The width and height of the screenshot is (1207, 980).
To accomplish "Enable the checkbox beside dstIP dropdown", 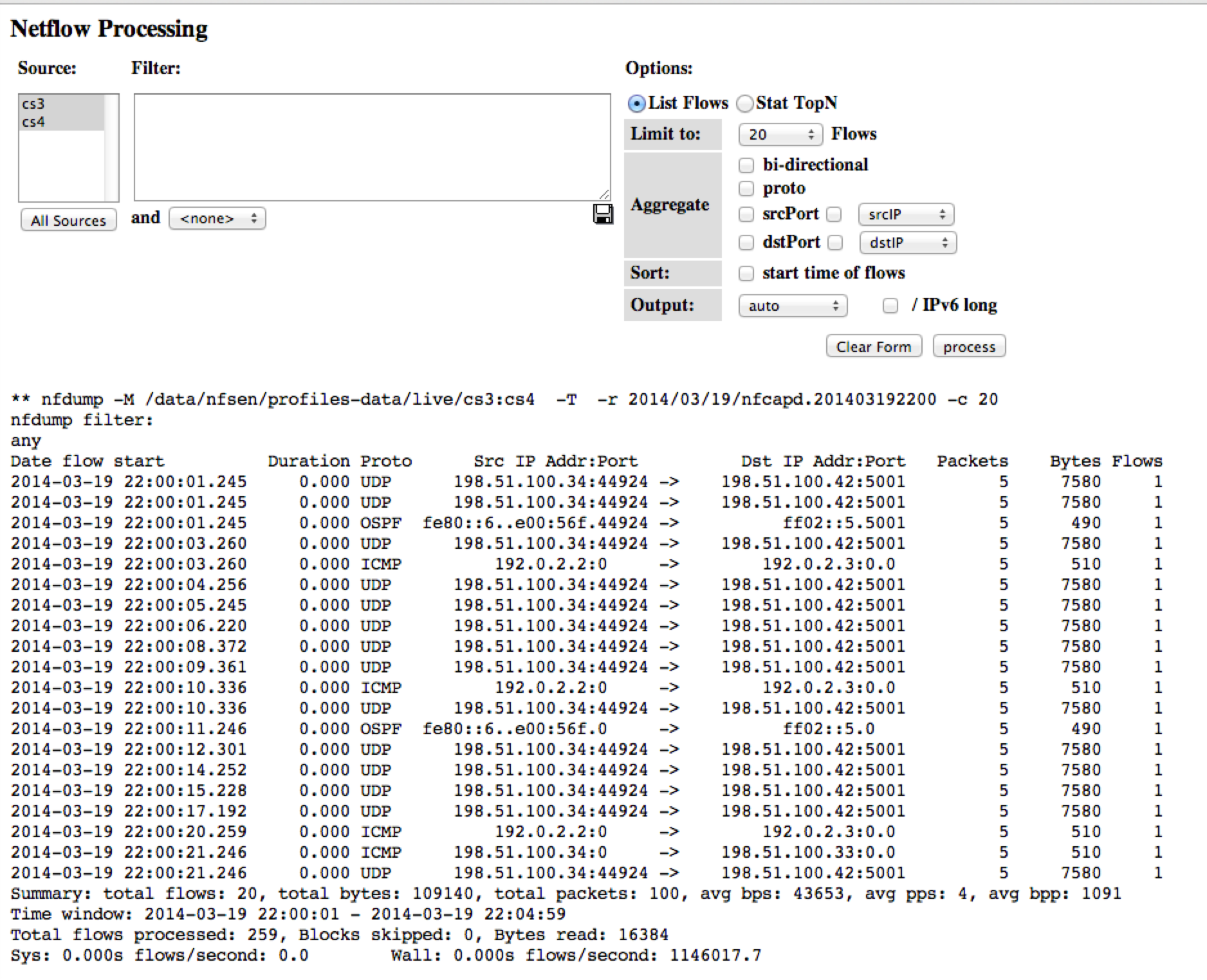I will (x=835, y=243).
